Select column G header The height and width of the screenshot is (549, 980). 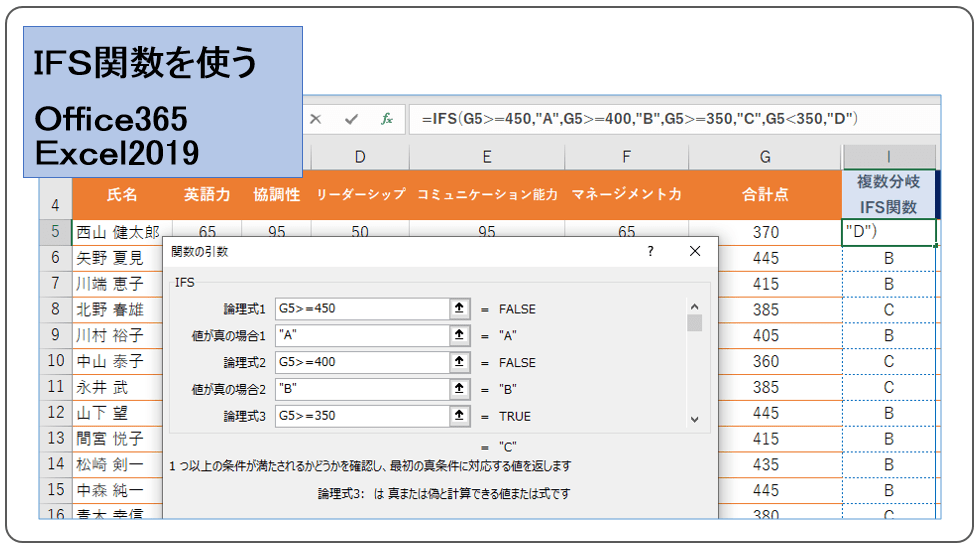765,157
